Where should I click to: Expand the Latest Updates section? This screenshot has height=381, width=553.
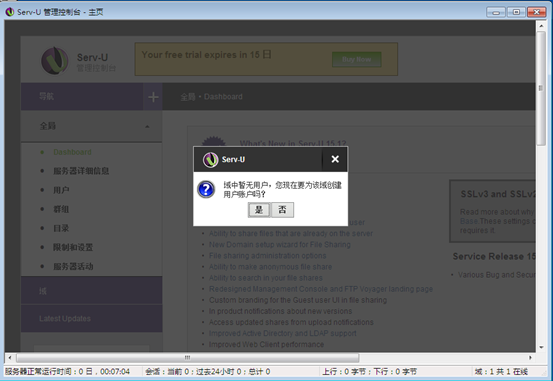tap(92, 319)
